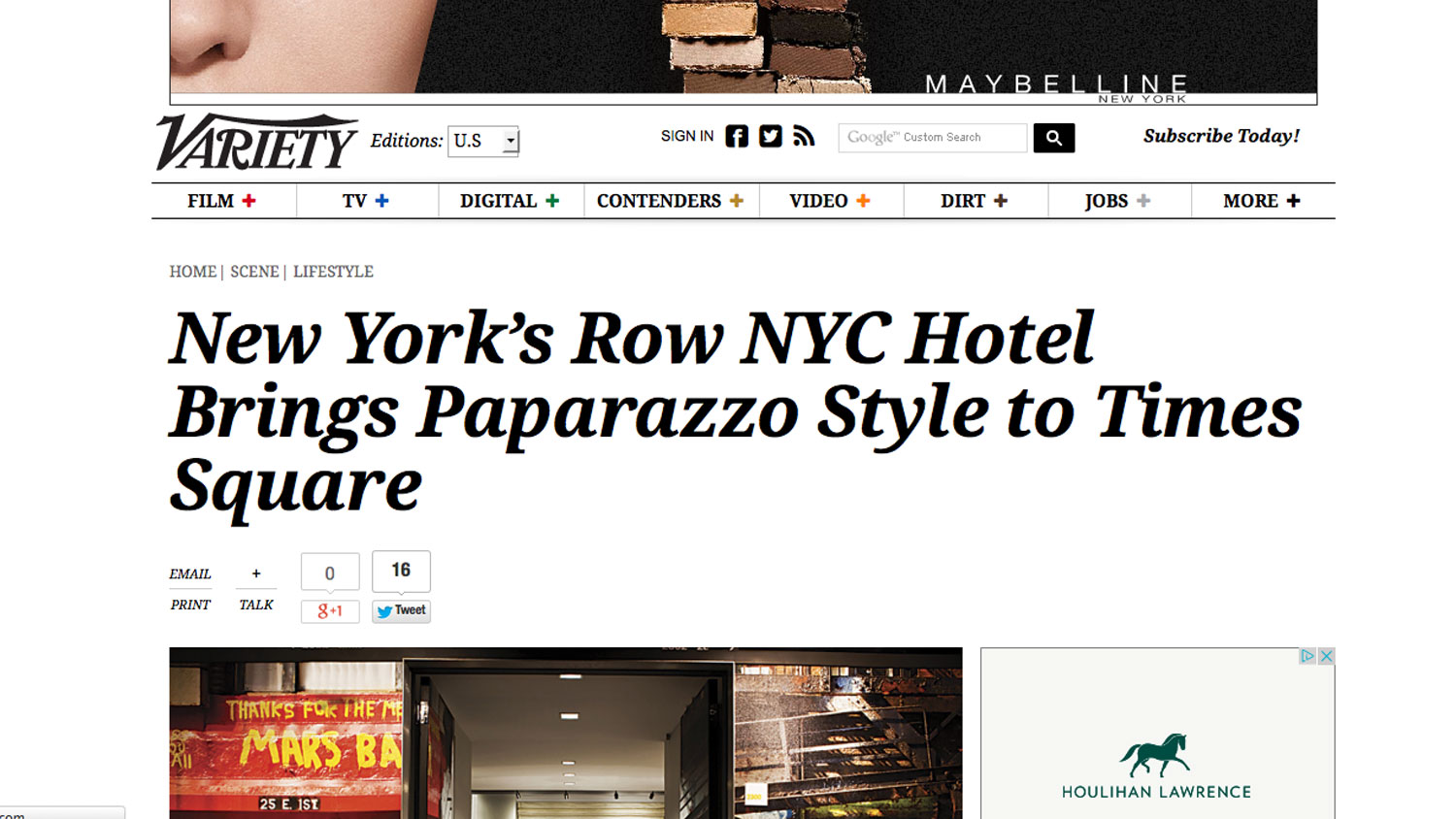Viewport: 1456px width, 819px height.
Task: Close the Houlihan Lawrence ad
Action: (x=1326, y=656)
